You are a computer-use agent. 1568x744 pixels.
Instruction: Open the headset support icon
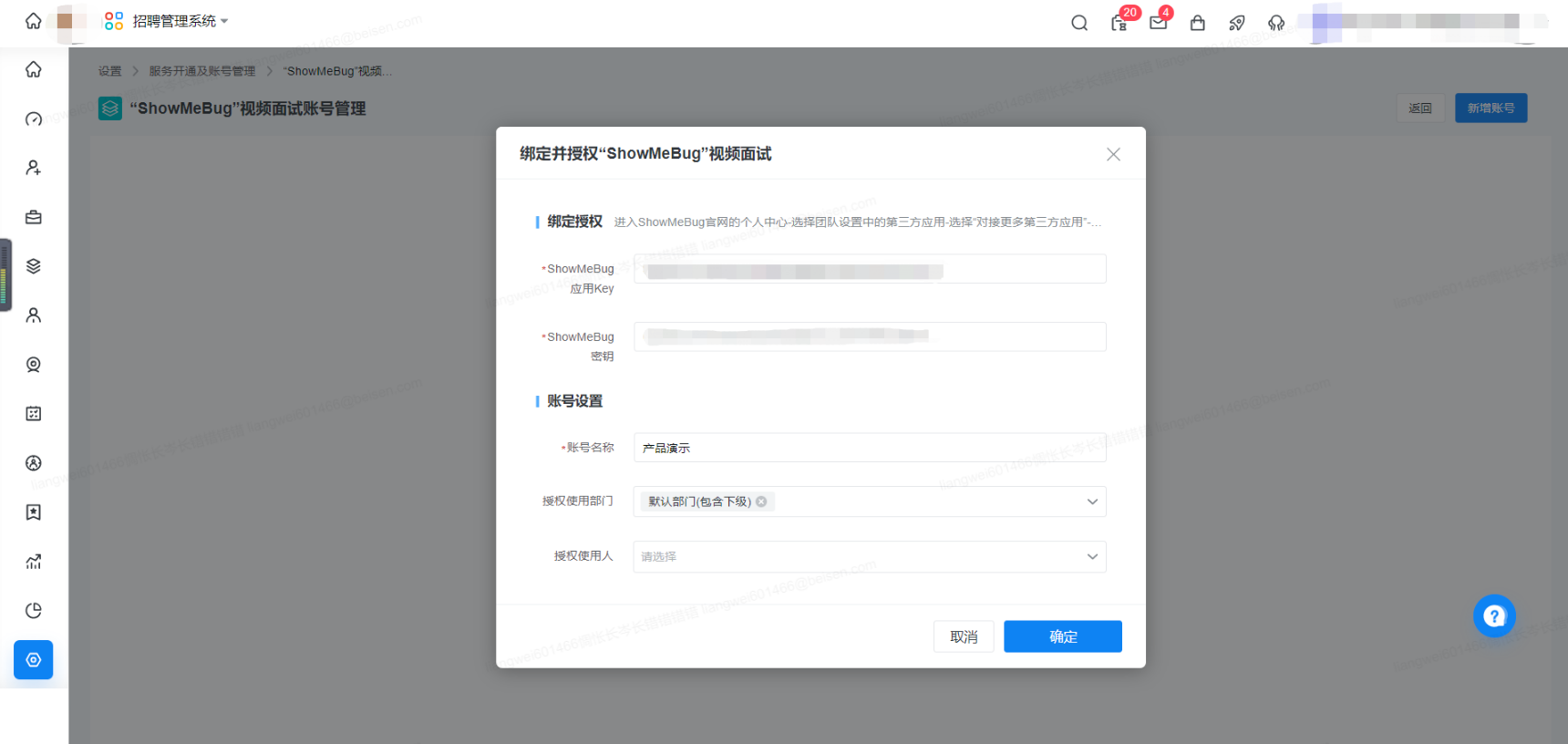click(1276, 23)
